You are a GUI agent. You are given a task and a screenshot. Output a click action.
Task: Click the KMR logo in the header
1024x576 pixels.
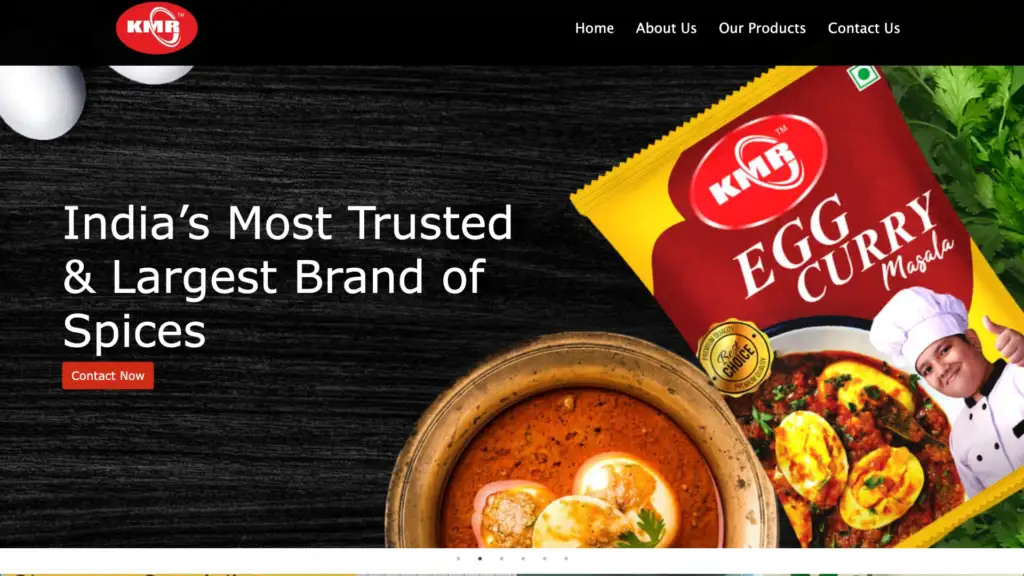157,27
